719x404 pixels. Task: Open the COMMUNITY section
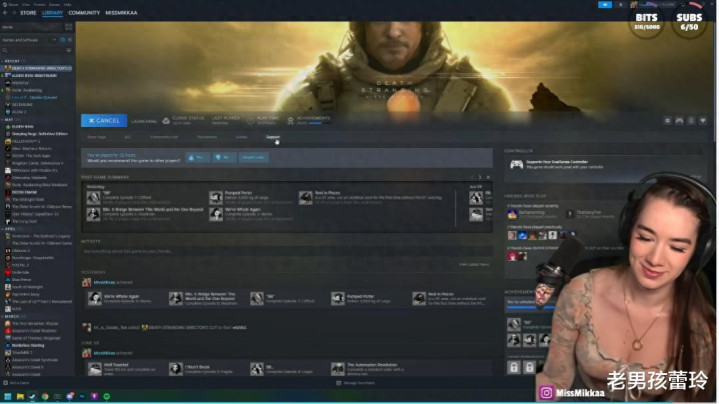pyautogui.click(x=84, y=13)
